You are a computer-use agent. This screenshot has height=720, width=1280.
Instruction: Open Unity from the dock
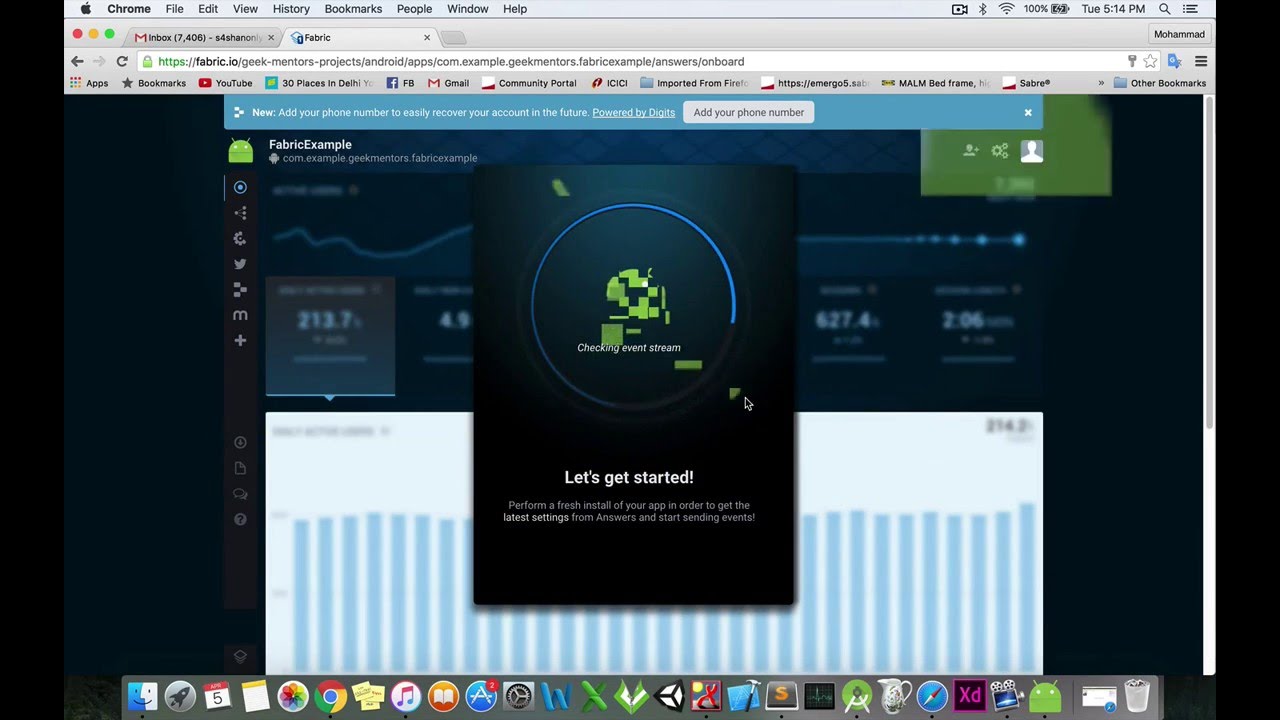[668, 696]
